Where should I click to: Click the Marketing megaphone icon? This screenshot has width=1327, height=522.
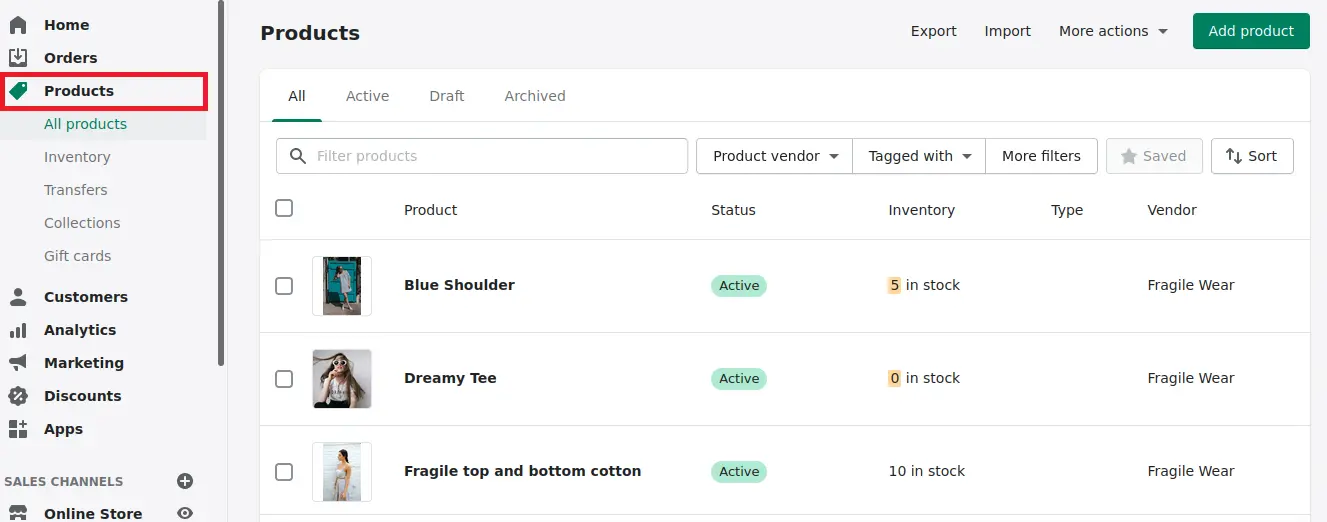pyautogui.click(x=18, y=363)
